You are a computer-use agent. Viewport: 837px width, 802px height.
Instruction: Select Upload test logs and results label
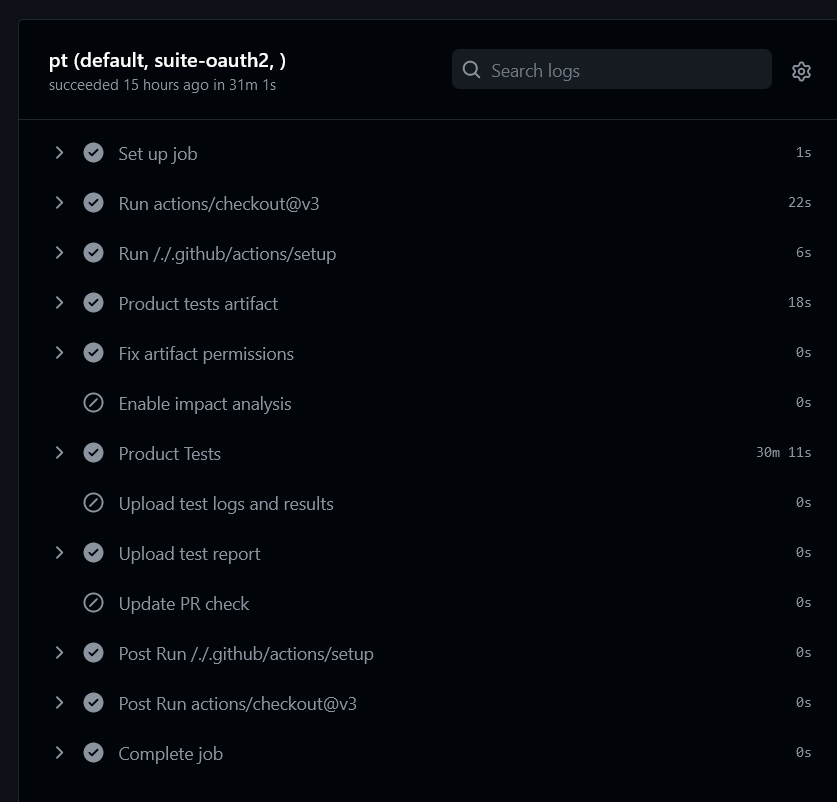pos(226,504)
